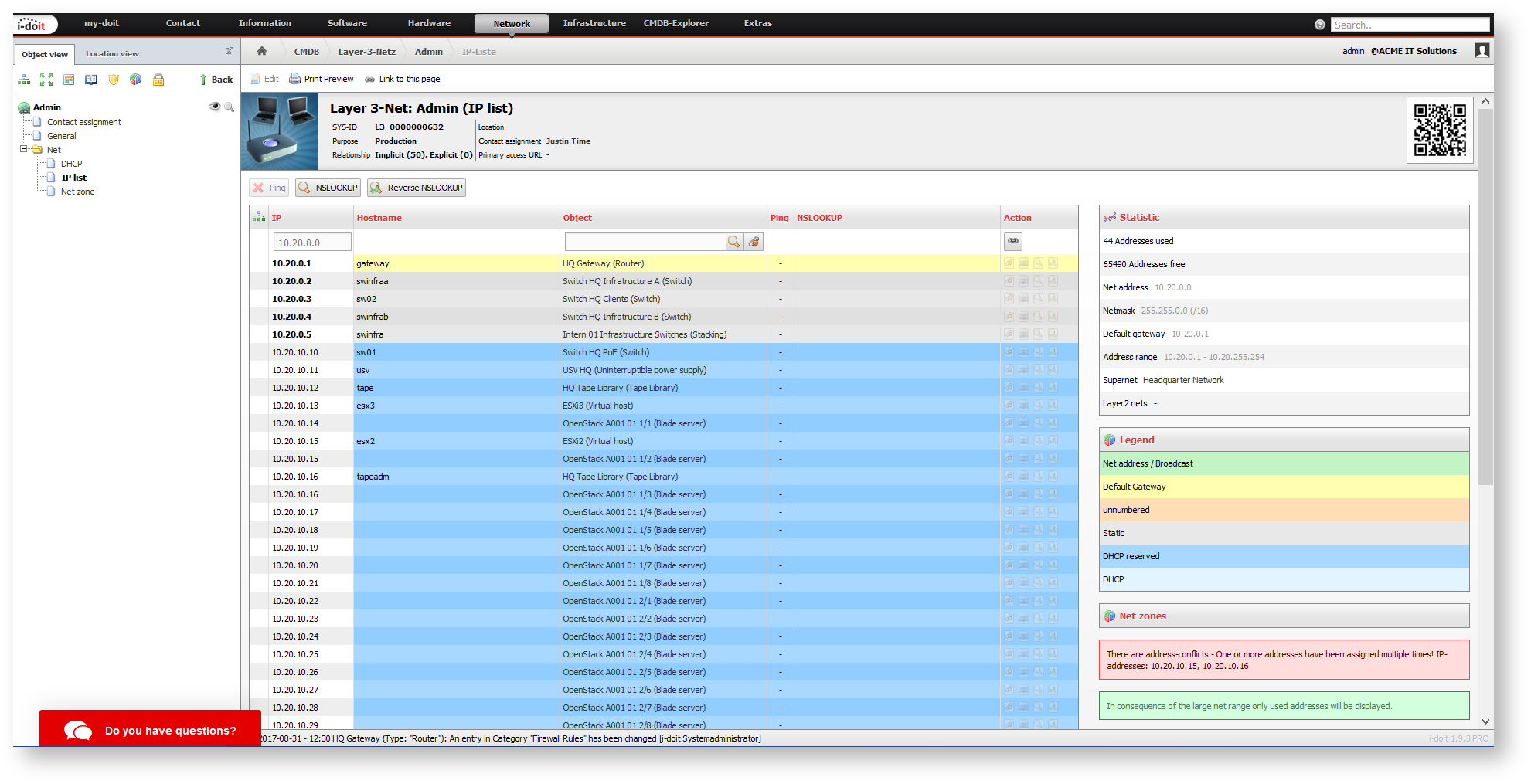The image size is (1531, 784).
Task: Open the CMDB hierarchy tree icon in left toolbar
Action: tap(25, 80)
